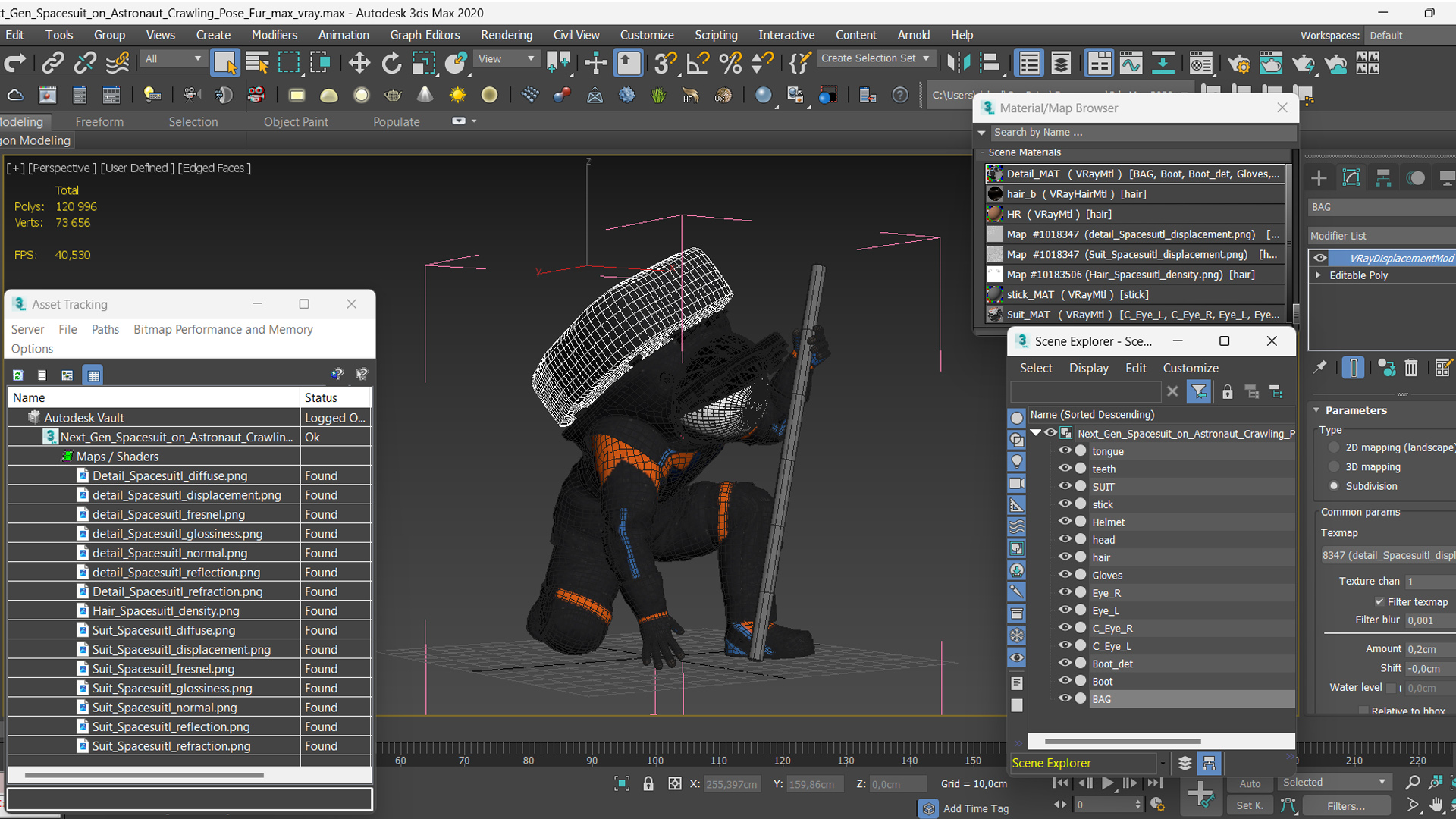This screenshot has height=819, width=1456.
Task: Uncheck the Filter texmap checkbox
Action: pos(1379,602)
